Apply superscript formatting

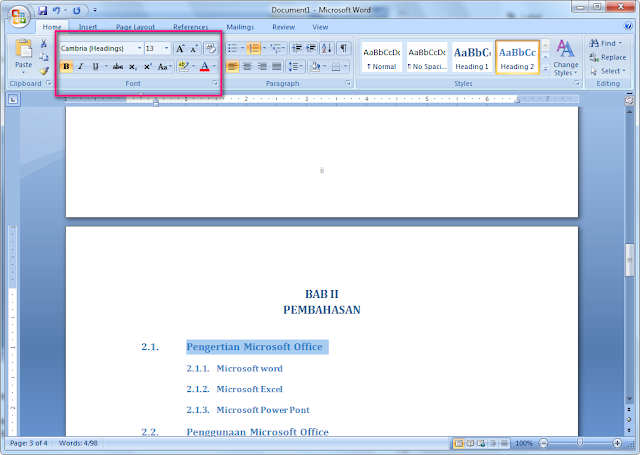click(x=147, y=67)
